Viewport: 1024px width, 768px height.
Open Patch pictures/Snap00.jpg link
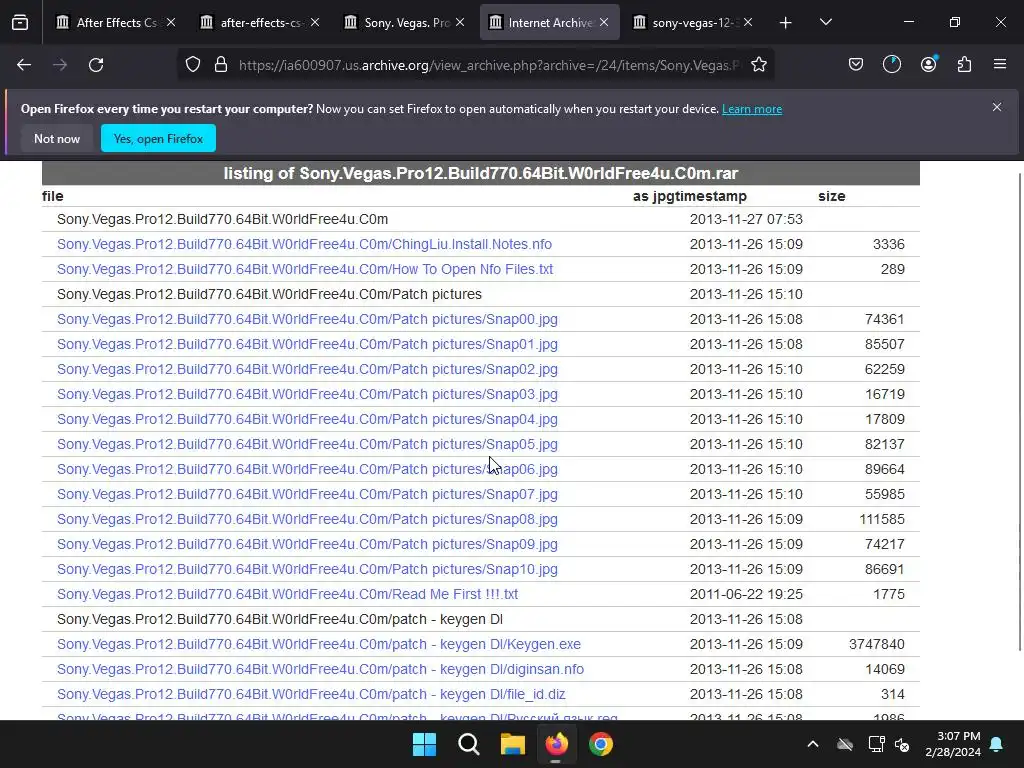click(307, 319)
